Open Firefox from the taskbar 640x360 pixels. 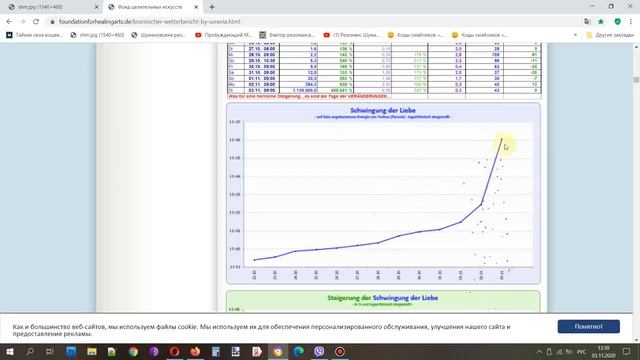pos(195,351)
